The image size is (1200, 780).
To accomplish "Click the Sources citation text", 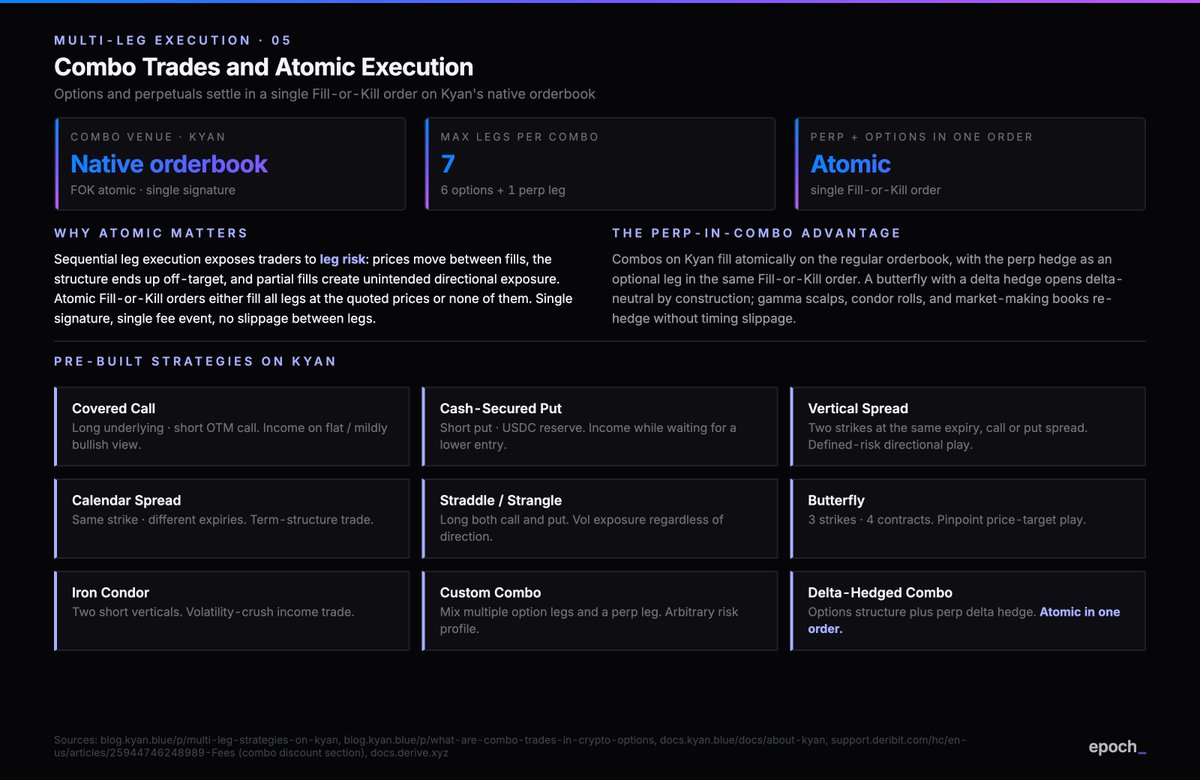I will point(510,745).
